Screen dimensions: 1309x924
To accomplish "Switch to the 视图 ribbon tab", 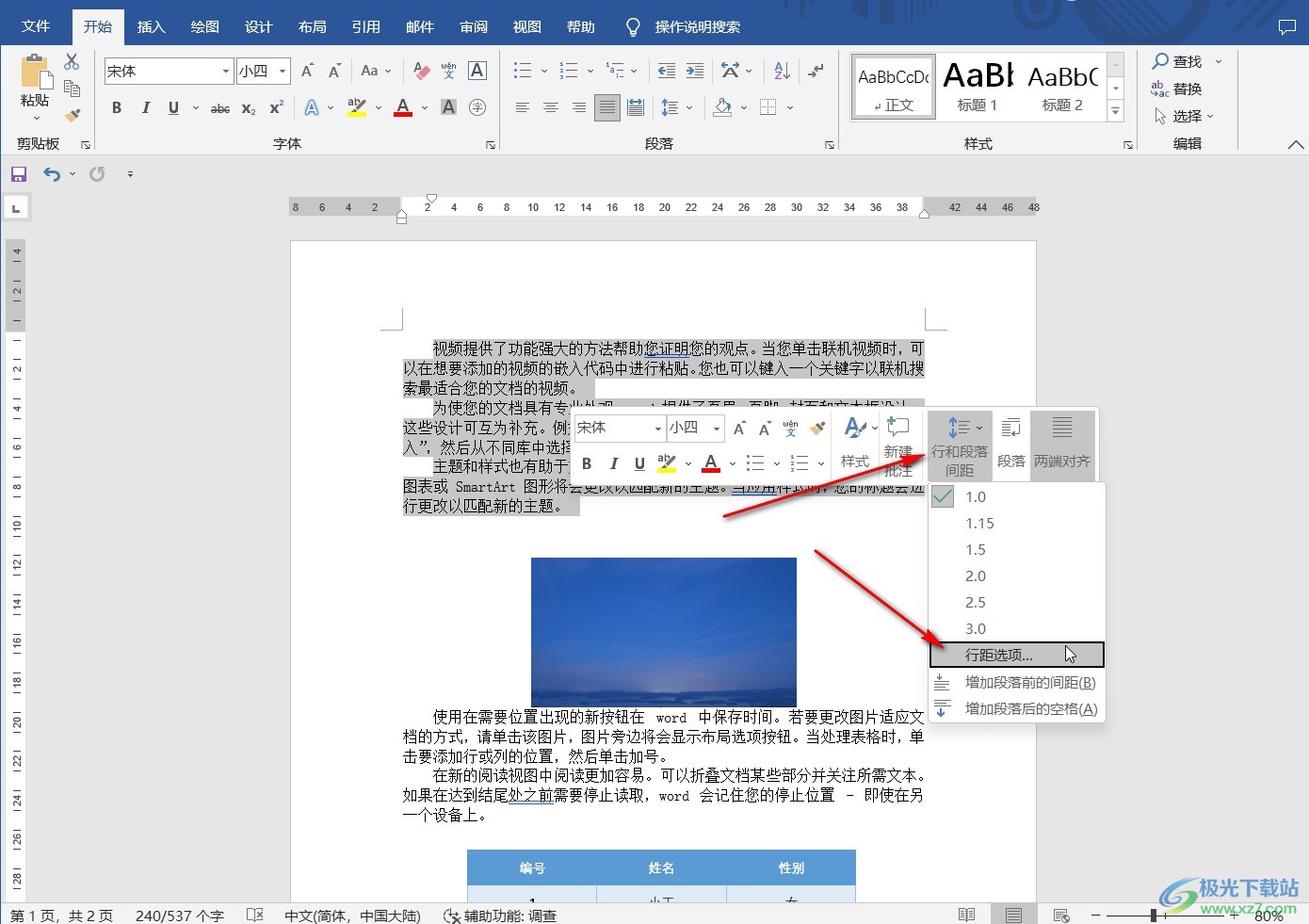I will click(x=526, y=25).
